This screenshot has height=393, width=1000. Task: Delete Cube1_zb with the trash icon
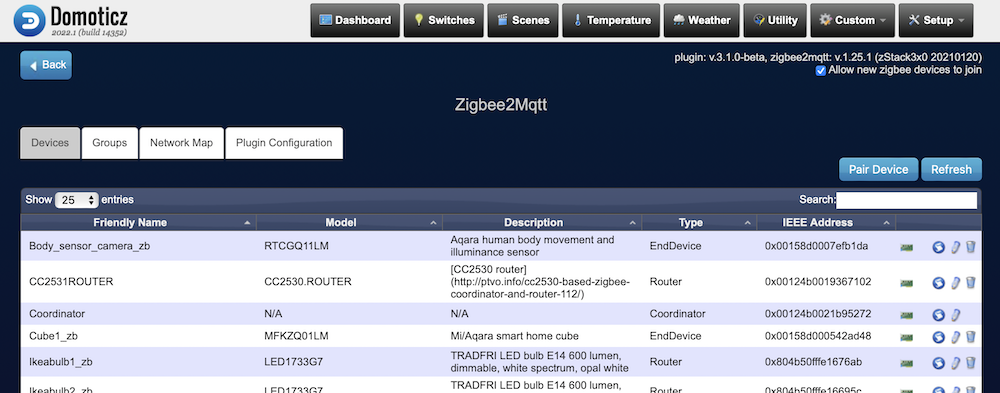tap(971, 337)
